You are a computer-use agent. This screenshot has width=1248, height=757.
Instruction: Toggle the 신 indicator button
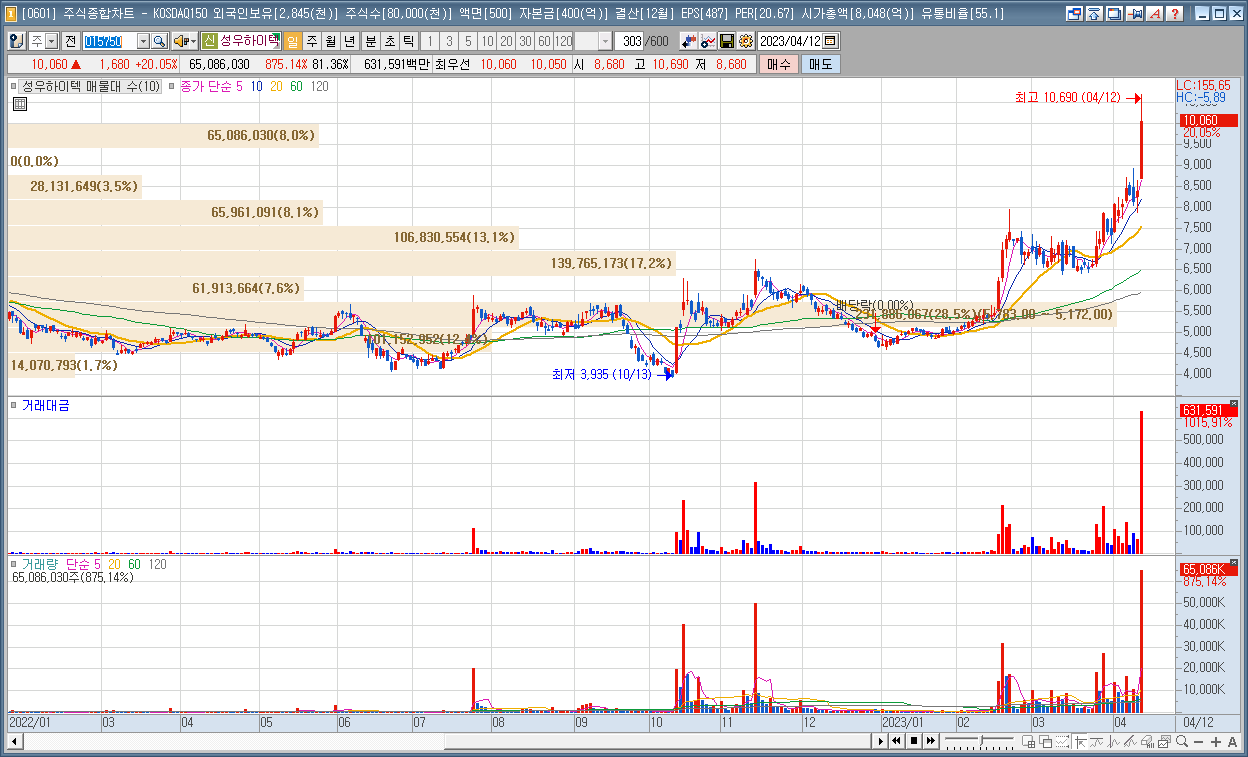[209, 41]
